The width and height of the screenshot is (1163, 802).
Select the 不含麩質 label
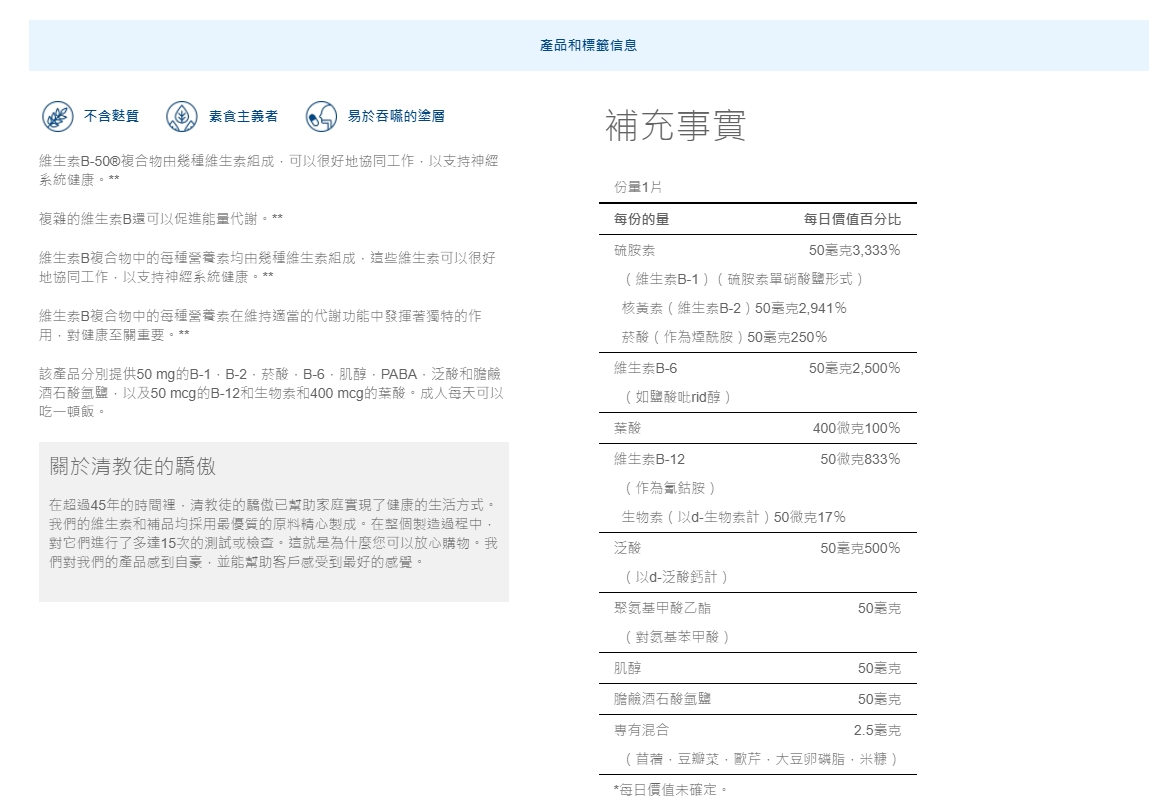111,116
